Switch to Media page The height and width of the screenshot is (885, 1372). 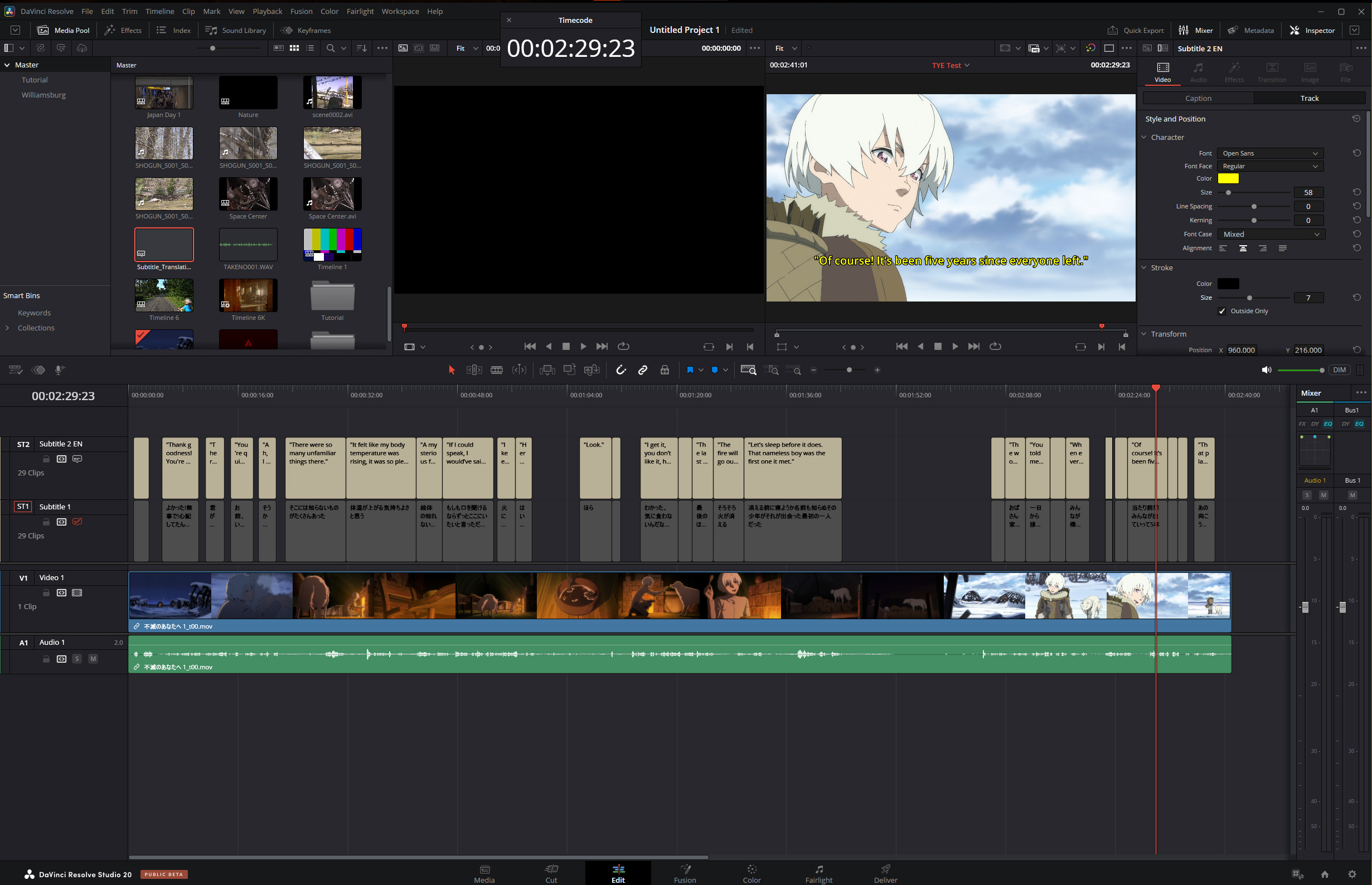(x=484, y=873)
